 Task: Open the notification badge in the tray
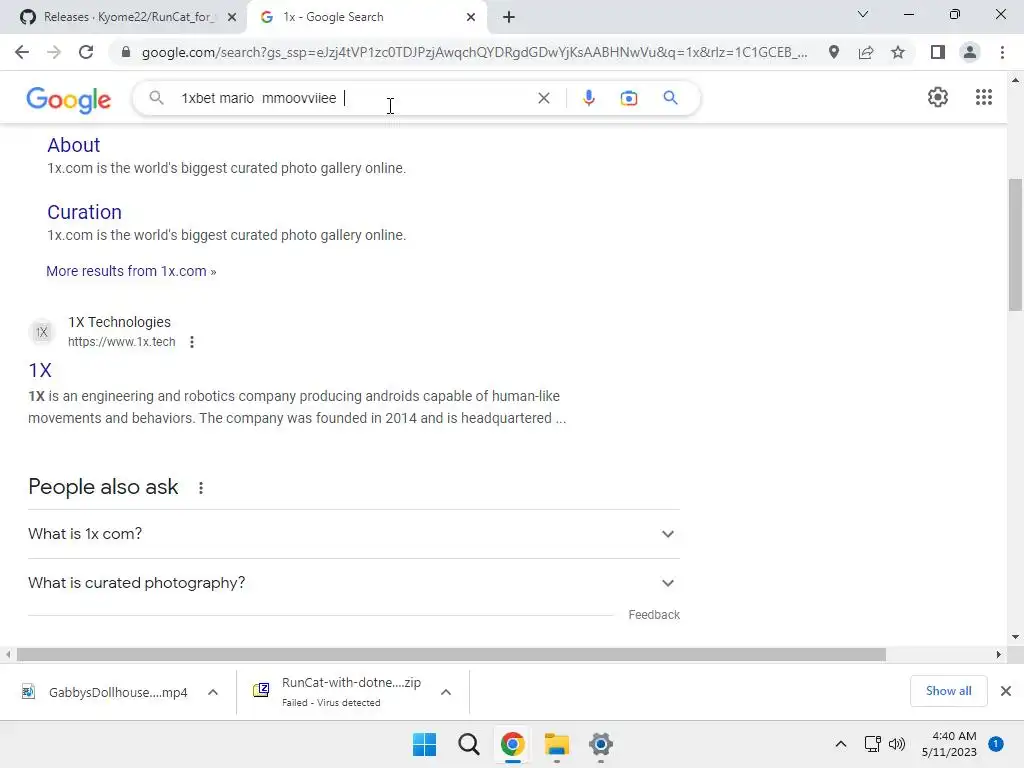[x=995, y=744]
